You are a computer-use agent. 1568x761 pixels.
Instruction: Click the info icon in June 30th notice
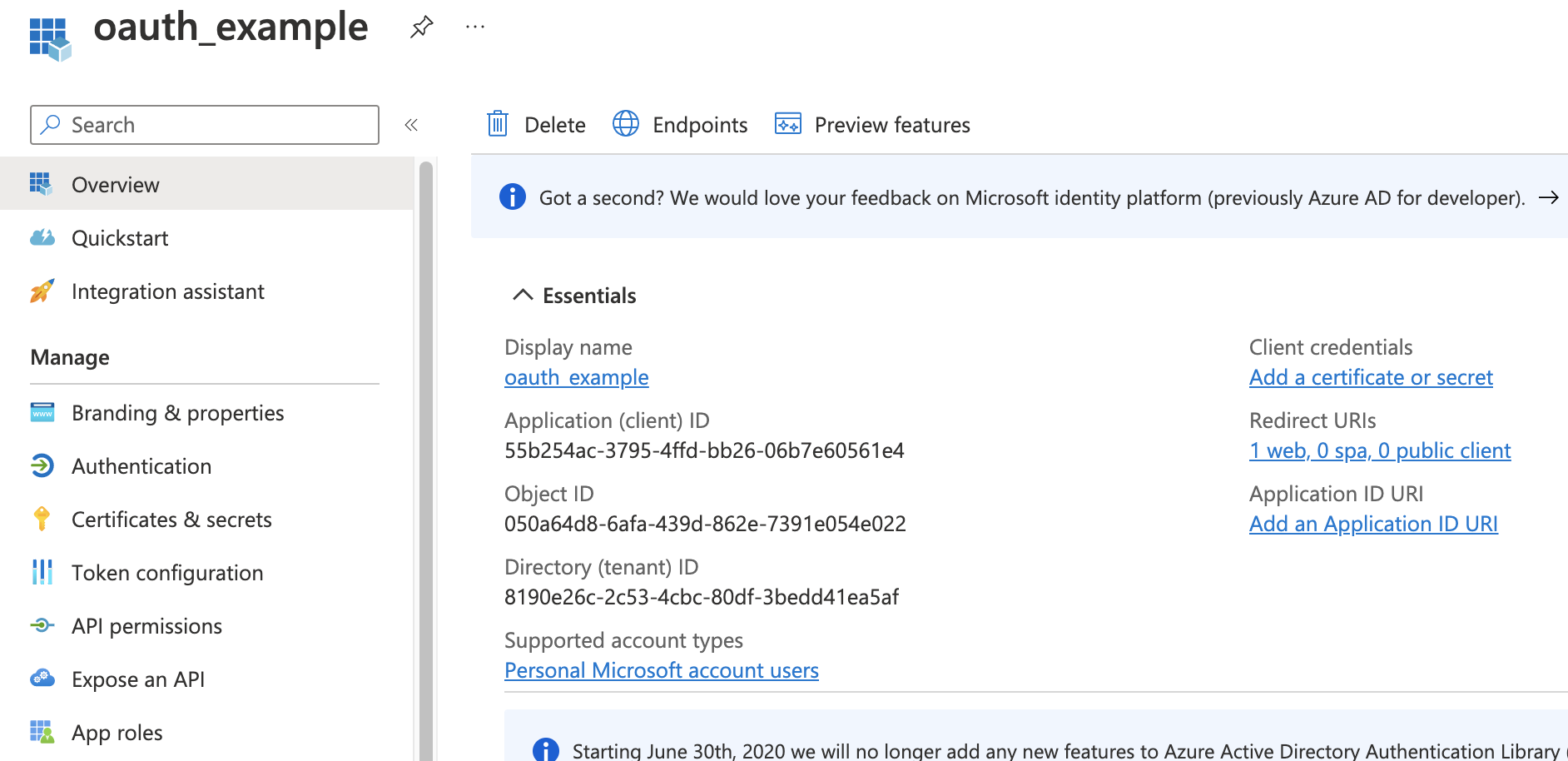(545, 751)
